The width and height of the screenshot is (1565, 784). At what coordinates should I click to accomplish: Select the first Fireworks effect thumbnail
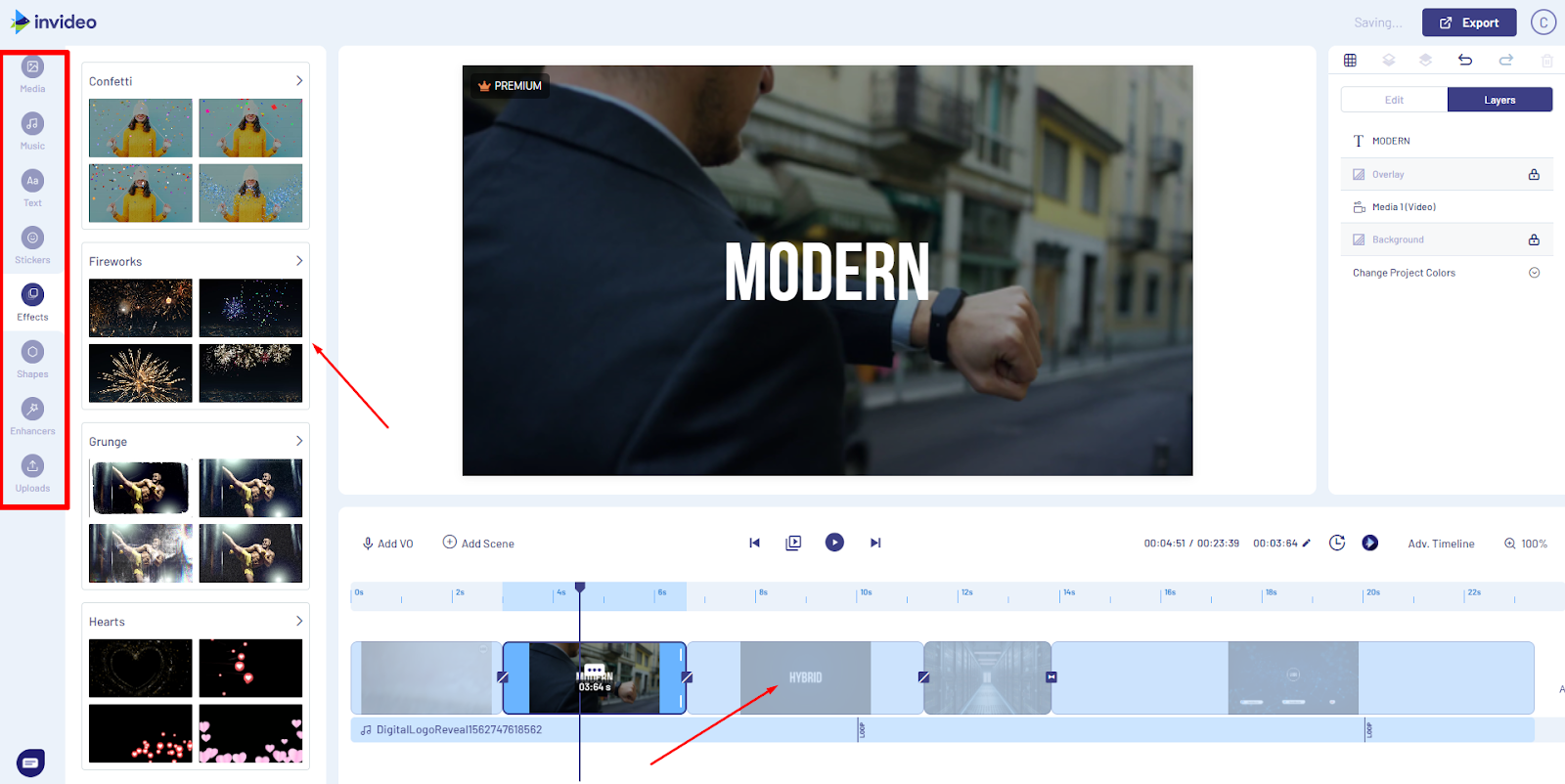[x=141, y=308]
